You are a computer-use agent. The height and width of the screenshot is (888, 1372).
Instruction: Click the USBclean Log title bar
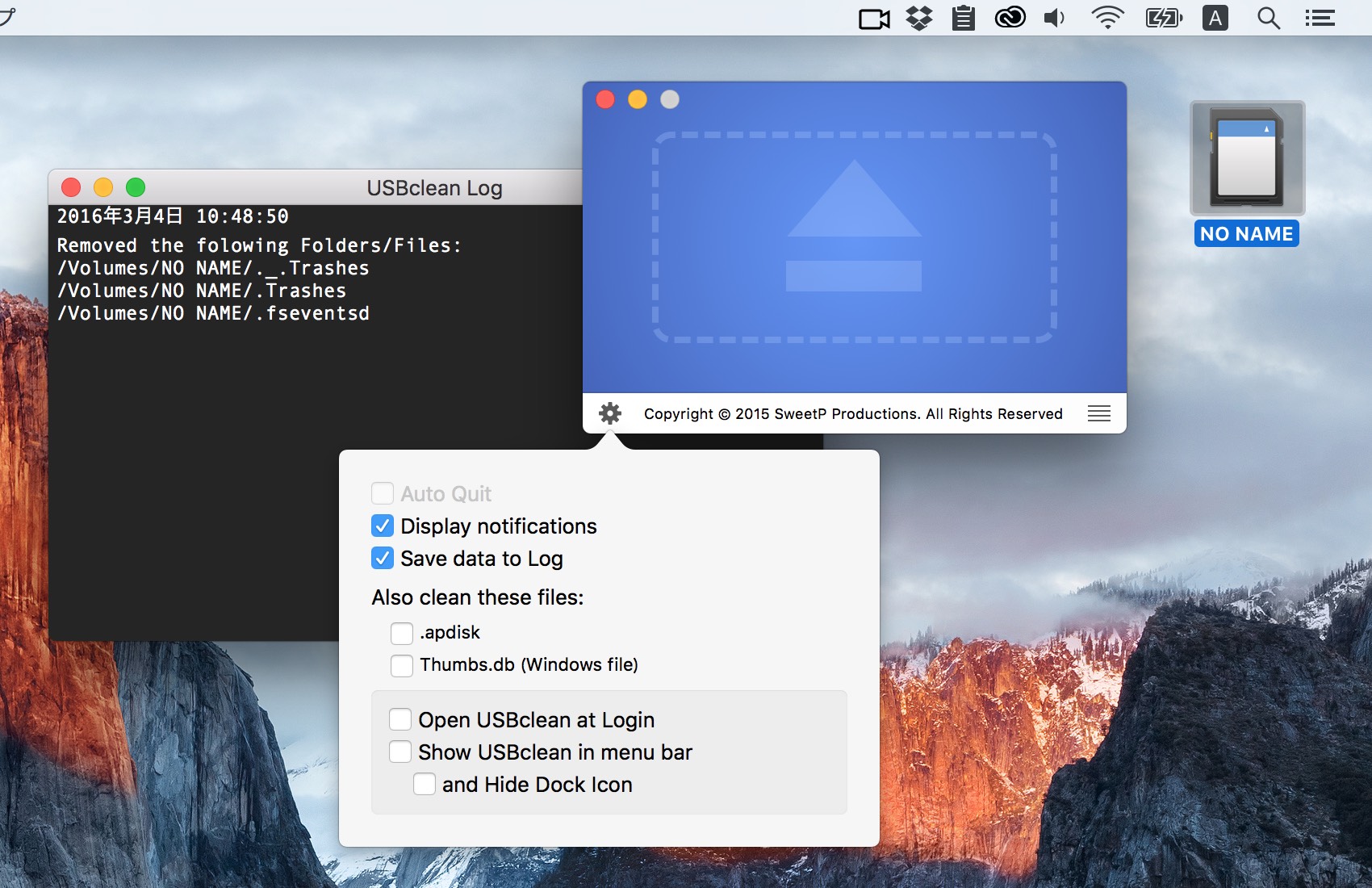(x=316, y=187)
